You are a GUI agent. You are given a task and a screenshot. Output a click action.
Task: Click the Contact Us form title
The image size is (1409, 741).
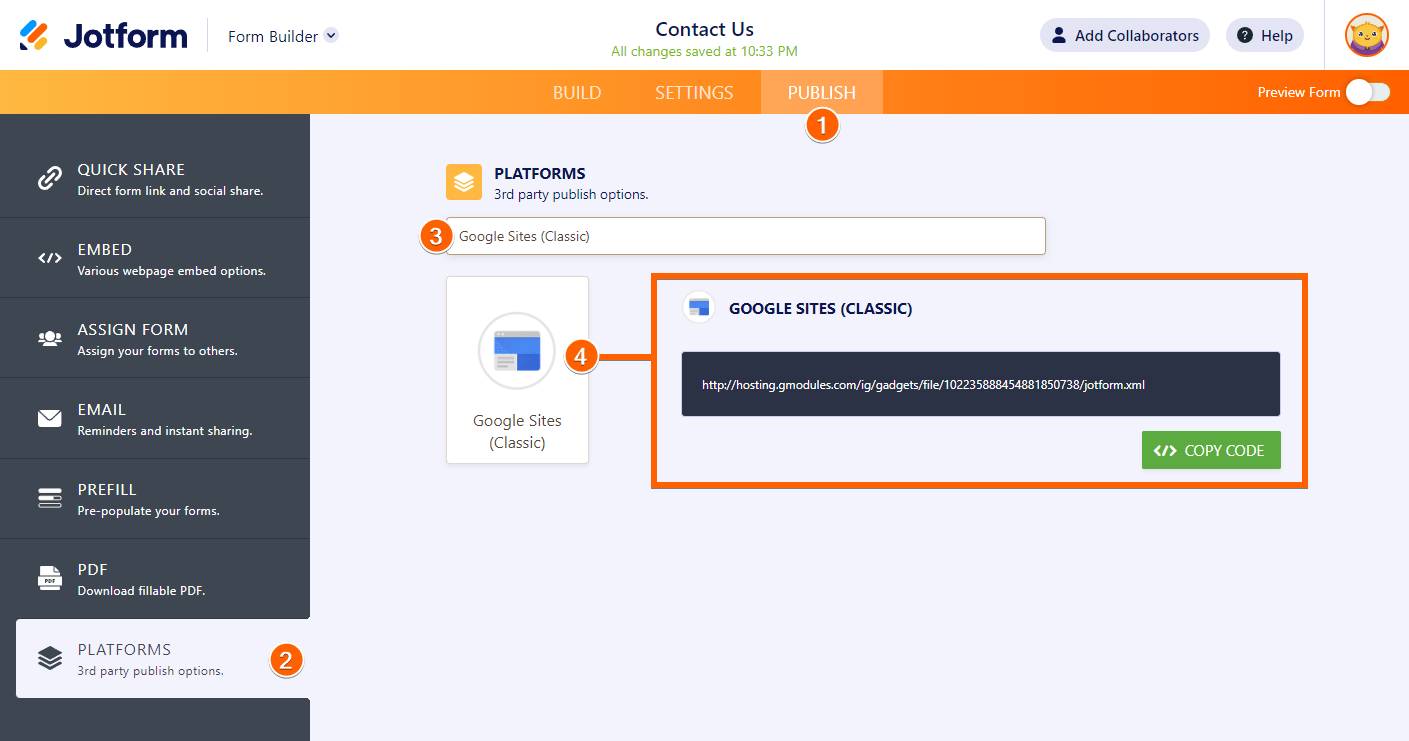point(705,29)
